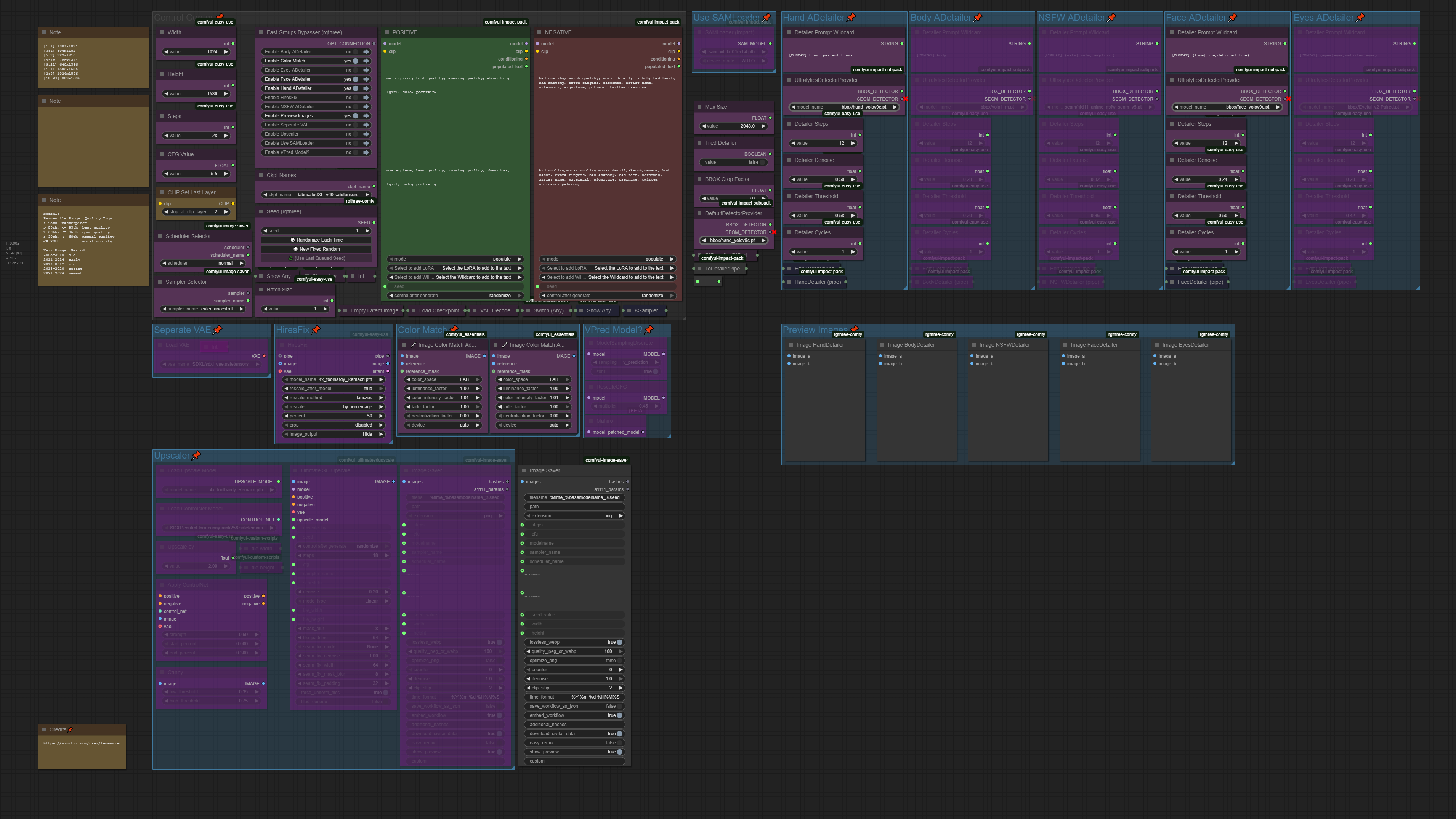Toggle Tiled Detailer boolean value

coord(762,162)
